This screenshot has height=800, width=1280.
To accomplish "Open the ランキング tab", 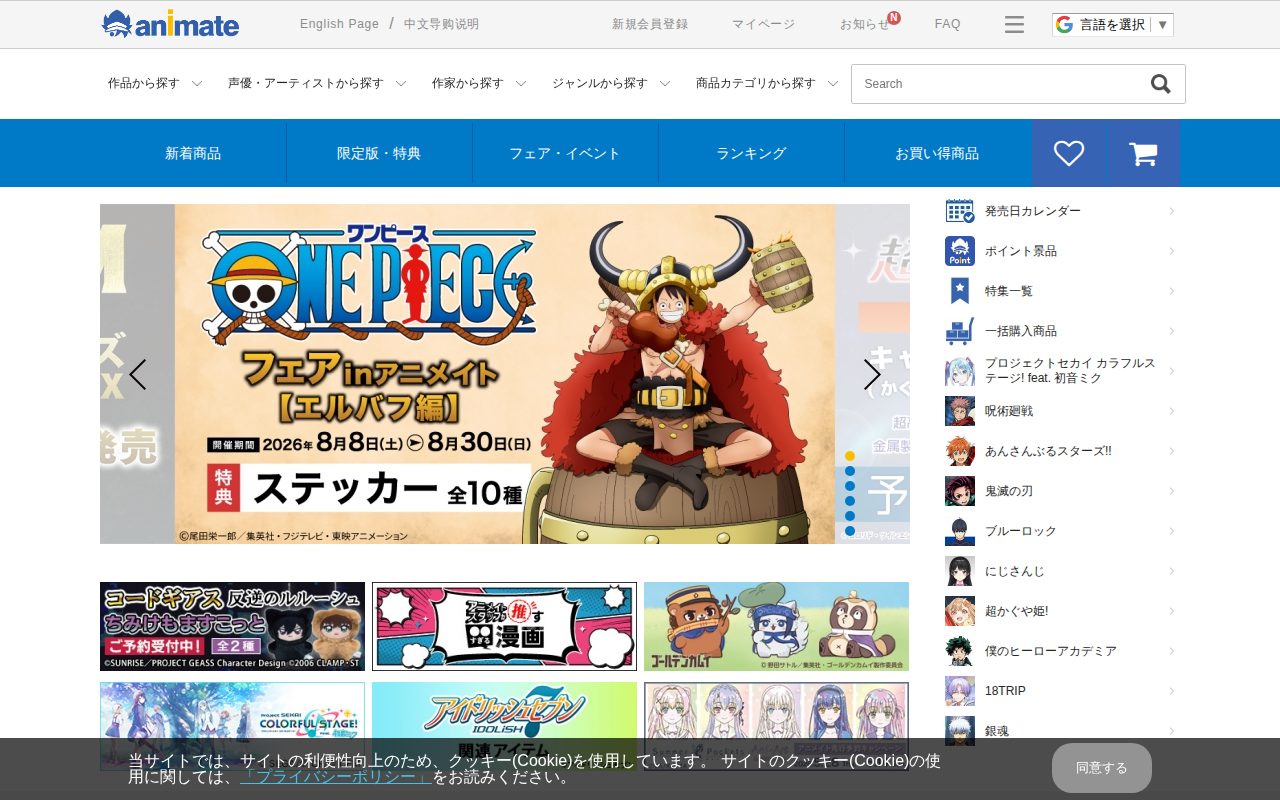I will pyautogui.click(x=751, y=153).
